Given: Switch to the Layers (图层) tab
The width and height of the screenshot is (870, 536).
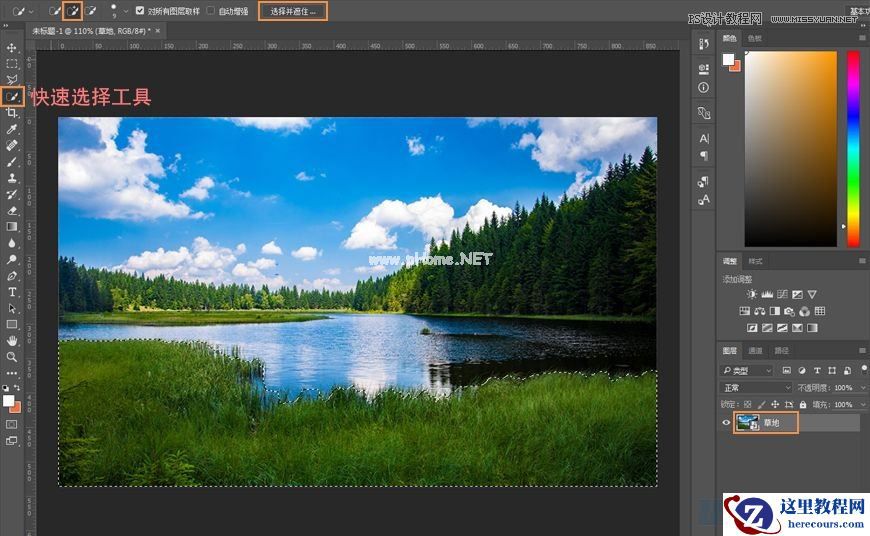Looking at the screenshot, I should point(730,351).
